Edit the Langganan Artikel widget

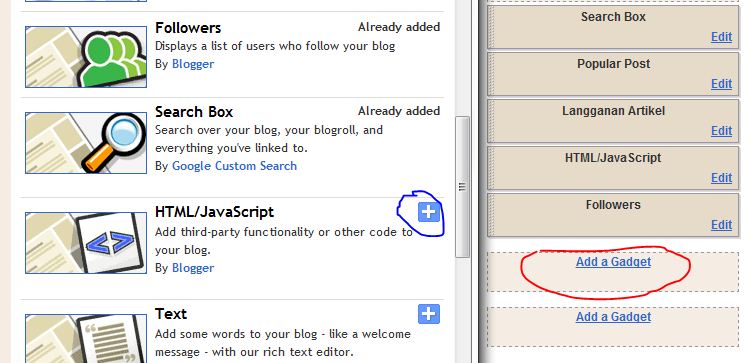point(721,131)
